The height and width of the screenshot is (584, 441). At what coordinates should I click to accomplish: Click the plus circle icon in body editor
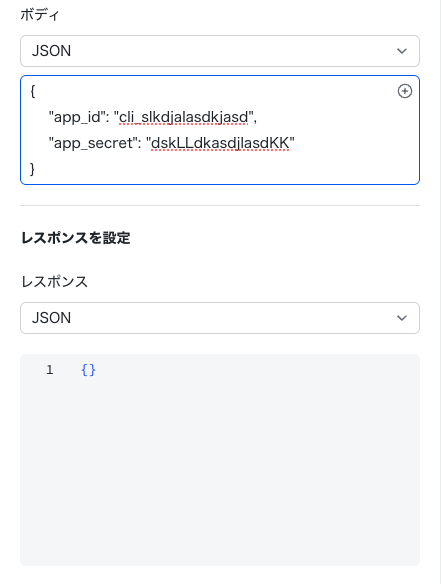click(x=404, y=91)
